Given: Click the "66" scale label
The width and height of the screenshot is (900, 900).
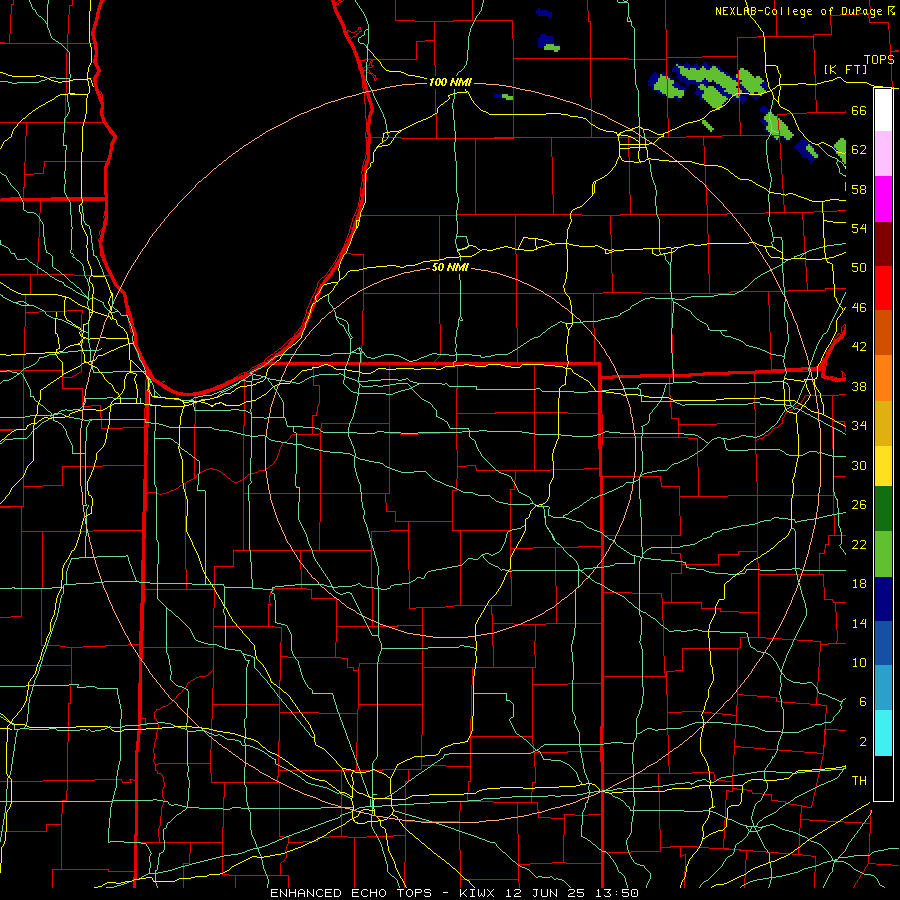Looking at the screenshot, I should pyautogui.click(x=859, y=110).
